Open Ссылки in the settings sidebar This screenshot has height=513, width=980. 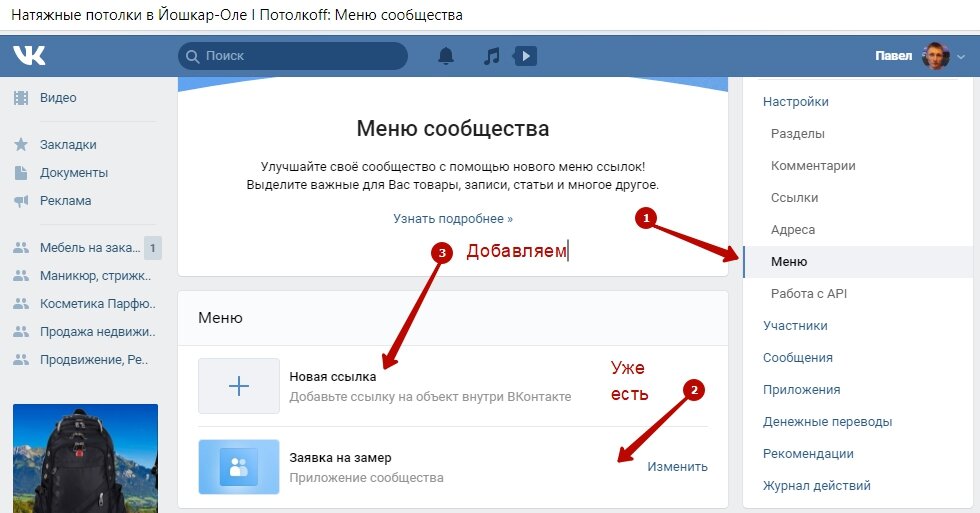pos(794,197)
